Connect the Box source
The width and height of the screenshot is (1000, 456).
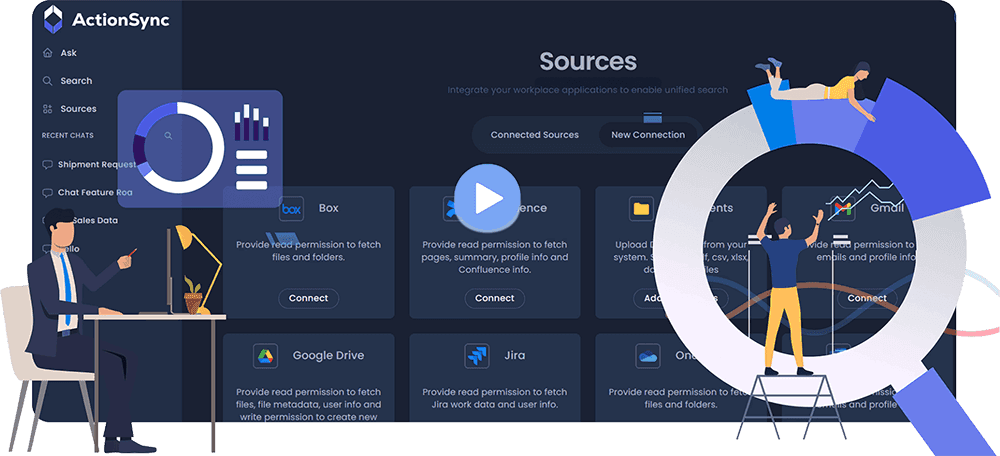(309, 298)
